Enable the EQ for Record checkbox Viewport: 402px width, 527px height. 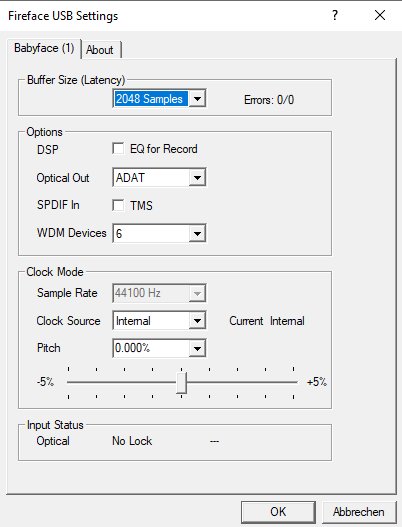(x=118, y=149)
